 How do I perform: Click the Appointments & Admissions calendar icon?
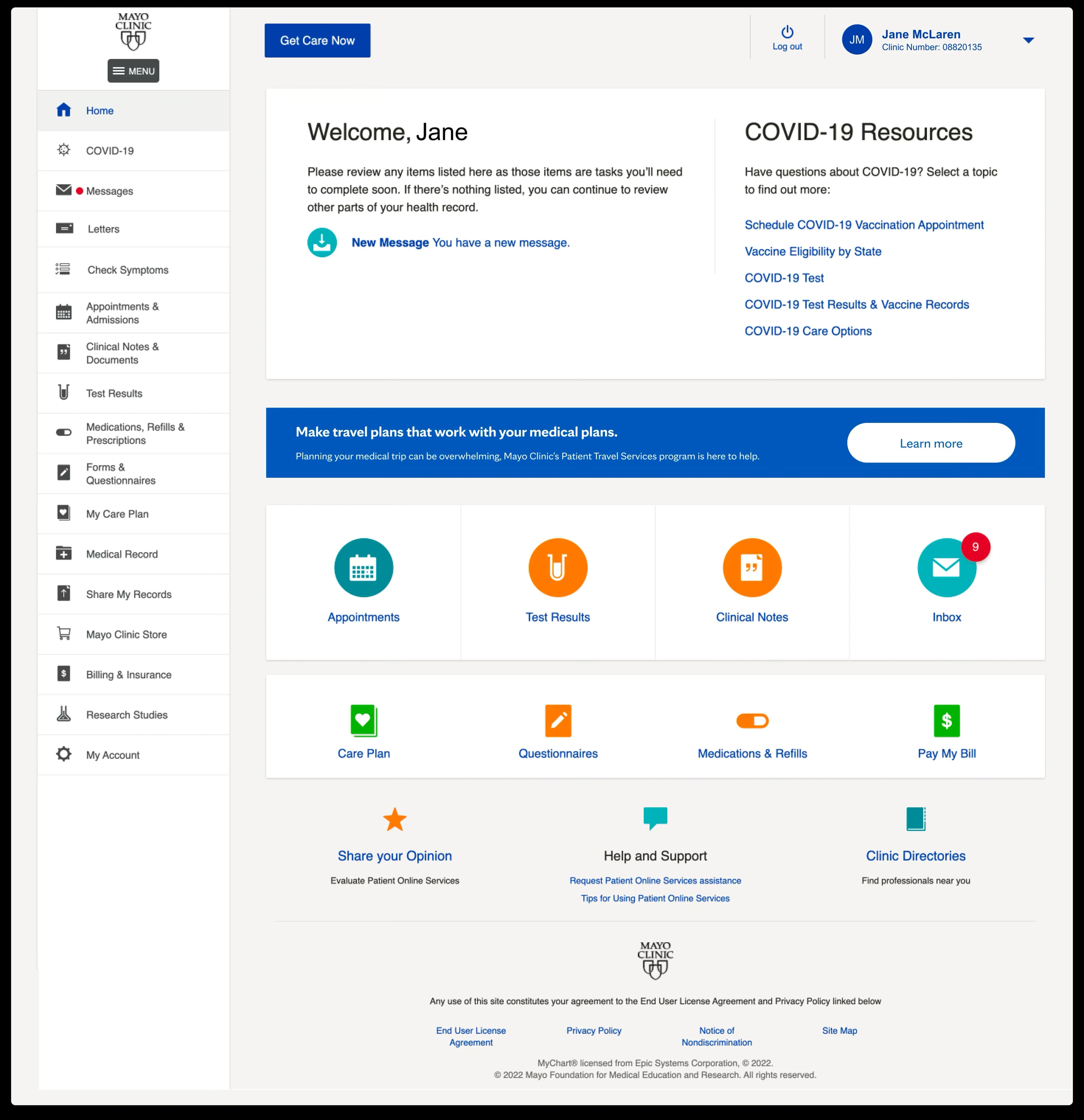64,312
